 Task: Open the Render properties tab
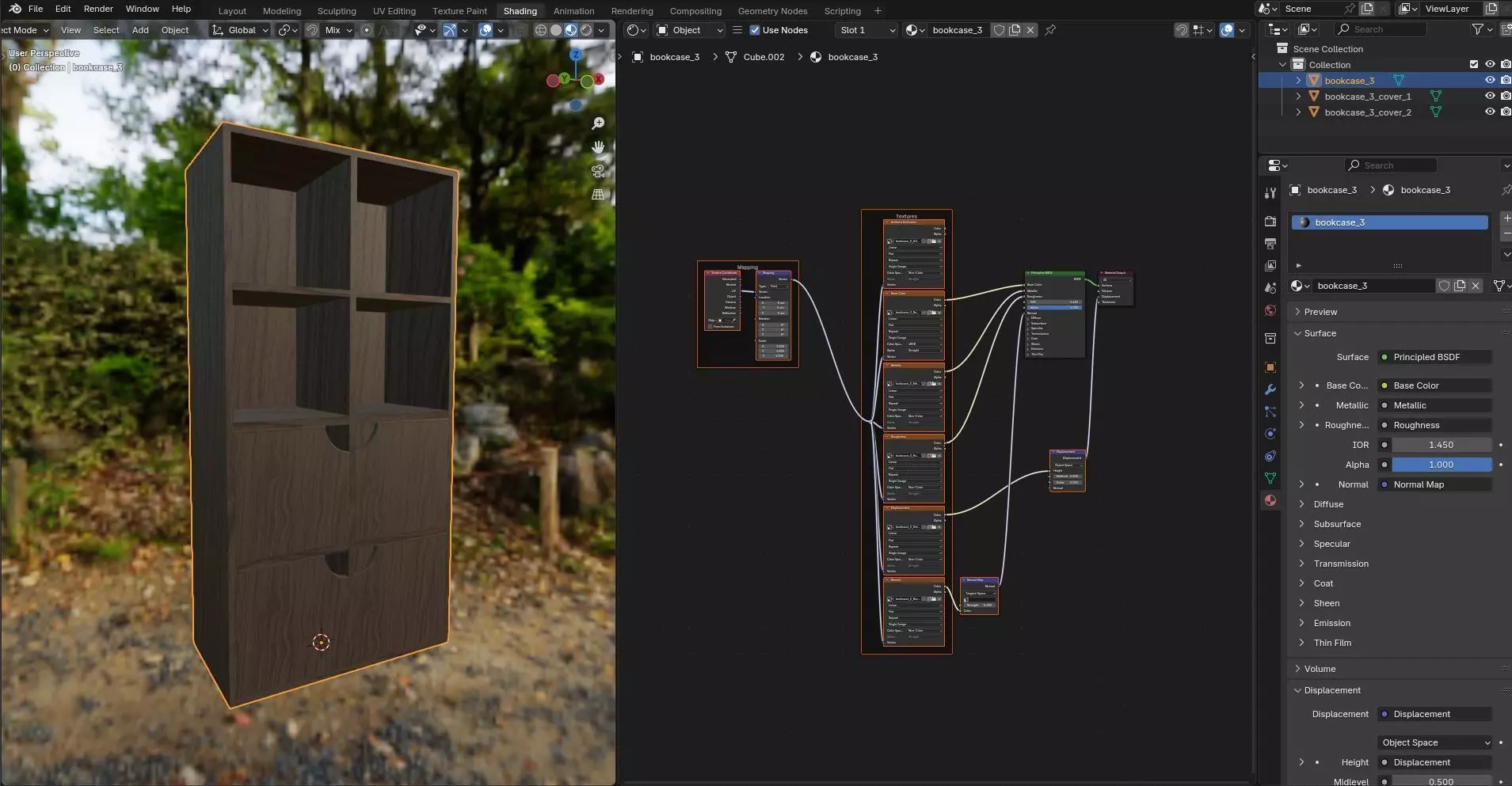[1270, 222]
